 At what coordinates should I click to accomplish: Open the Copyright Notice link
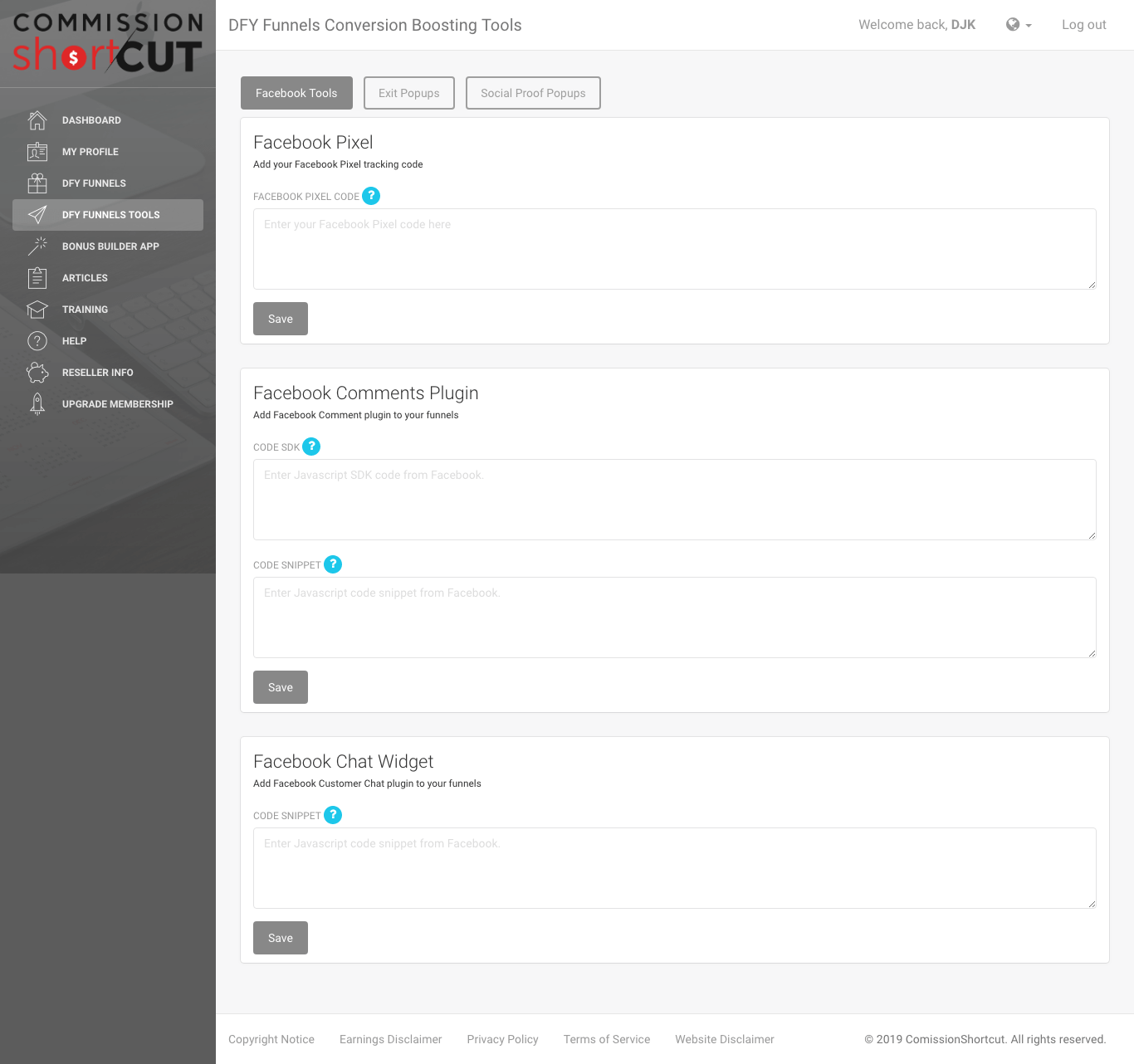pos(271,1039)
